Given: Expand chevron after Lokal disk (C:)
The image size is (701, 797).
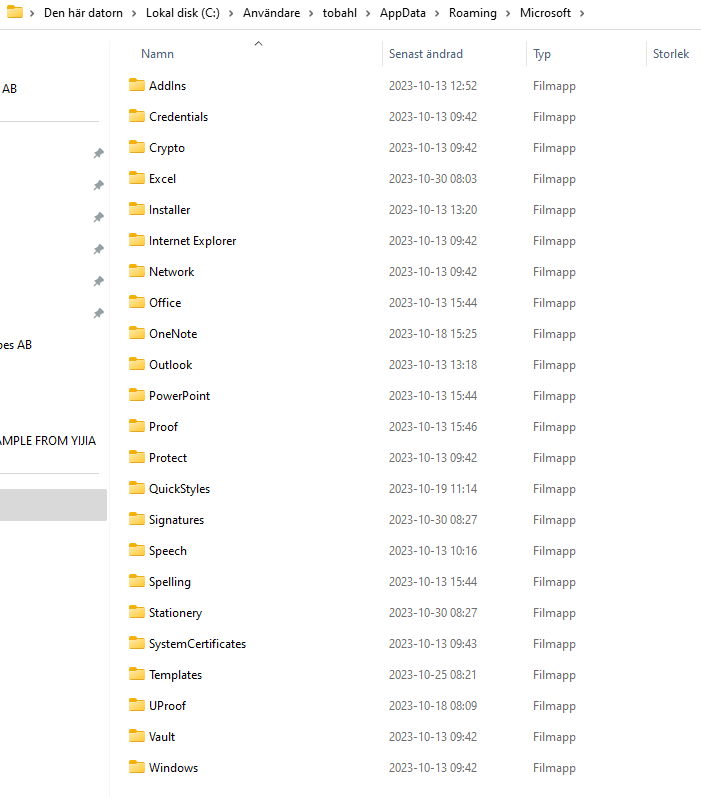Looking at the screenshot, I should (x=231, y=13).
